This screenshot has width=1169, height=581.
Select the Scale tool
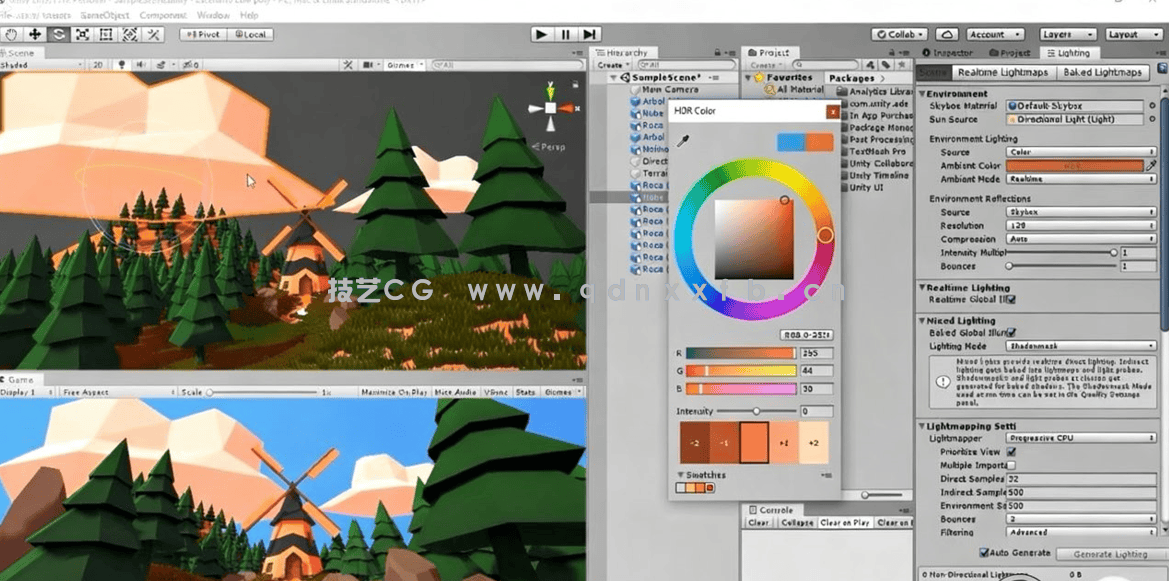[x=82, y=34]
